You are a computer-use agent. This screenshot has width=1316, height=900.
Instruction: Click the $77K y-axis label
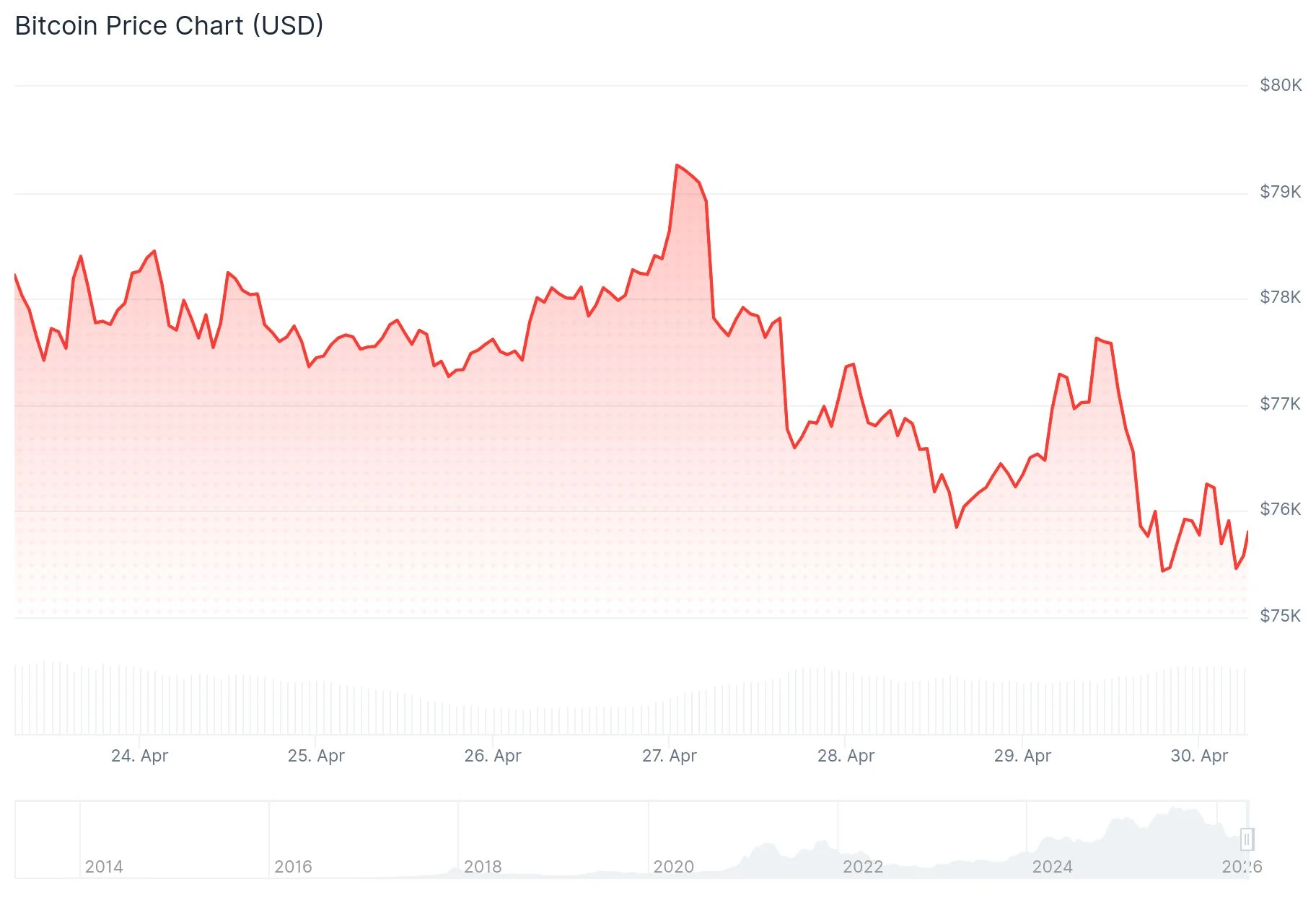click(1281, 404)
